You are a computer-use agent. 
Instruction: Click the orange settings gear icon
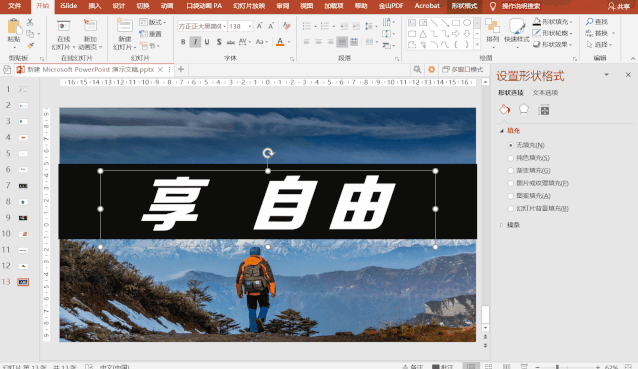coord(431,70)
